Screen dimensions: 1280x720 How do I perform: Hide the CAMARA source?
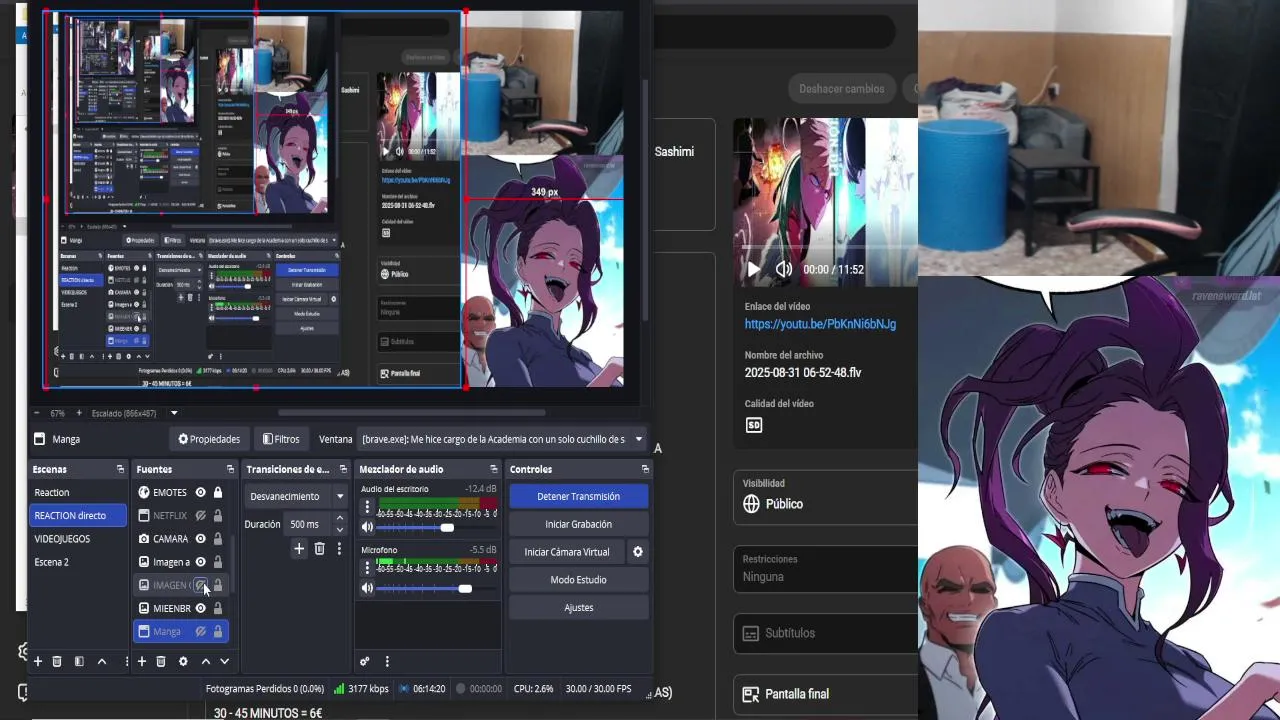point(201,538)
